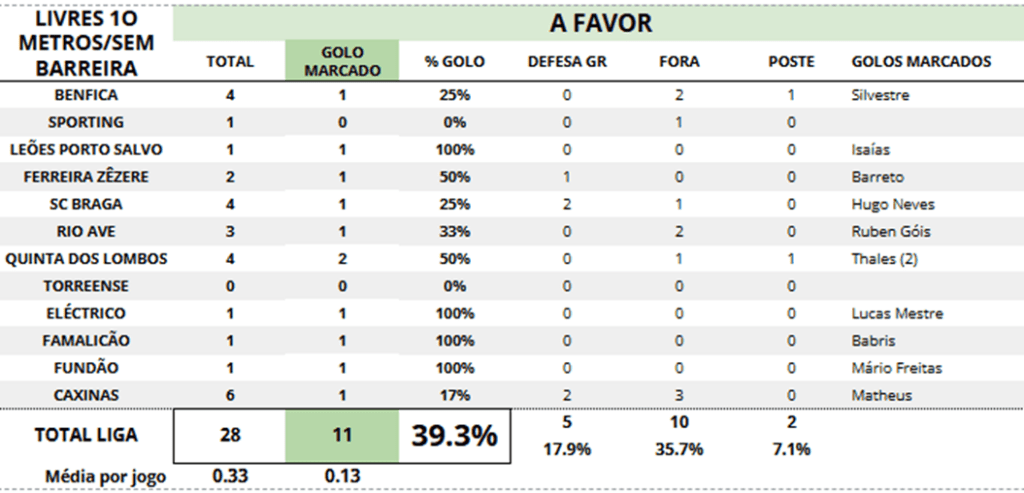Select the league total cell showing 28
Image resolution: width=1024 pixels, height=493 pixels.
pyautogui.click(x=229, y=436)
